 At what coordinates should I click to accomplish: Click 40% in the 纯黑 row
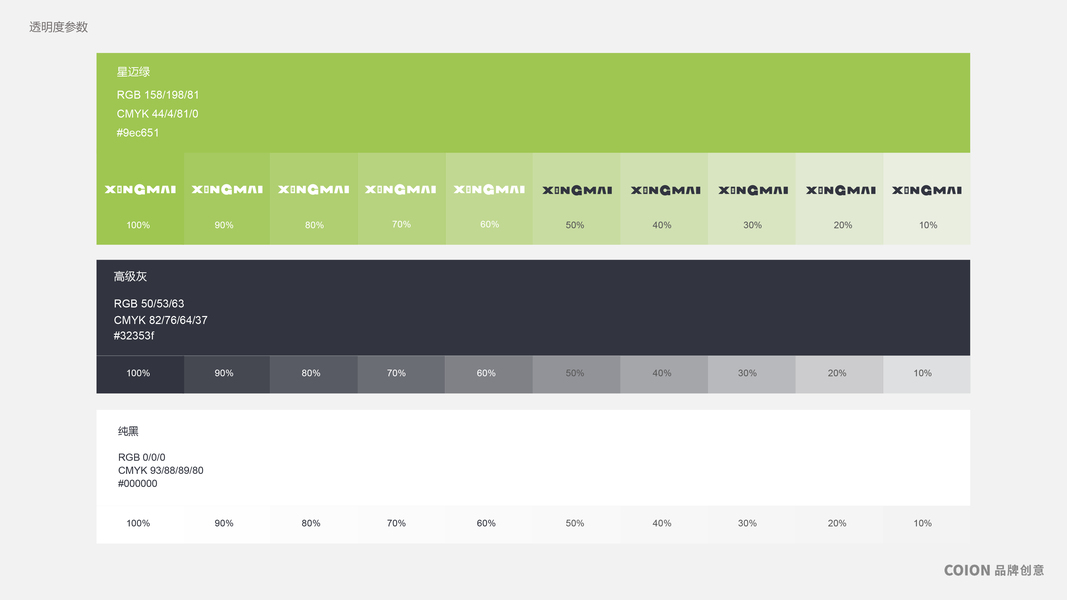(x=662, y=523)
